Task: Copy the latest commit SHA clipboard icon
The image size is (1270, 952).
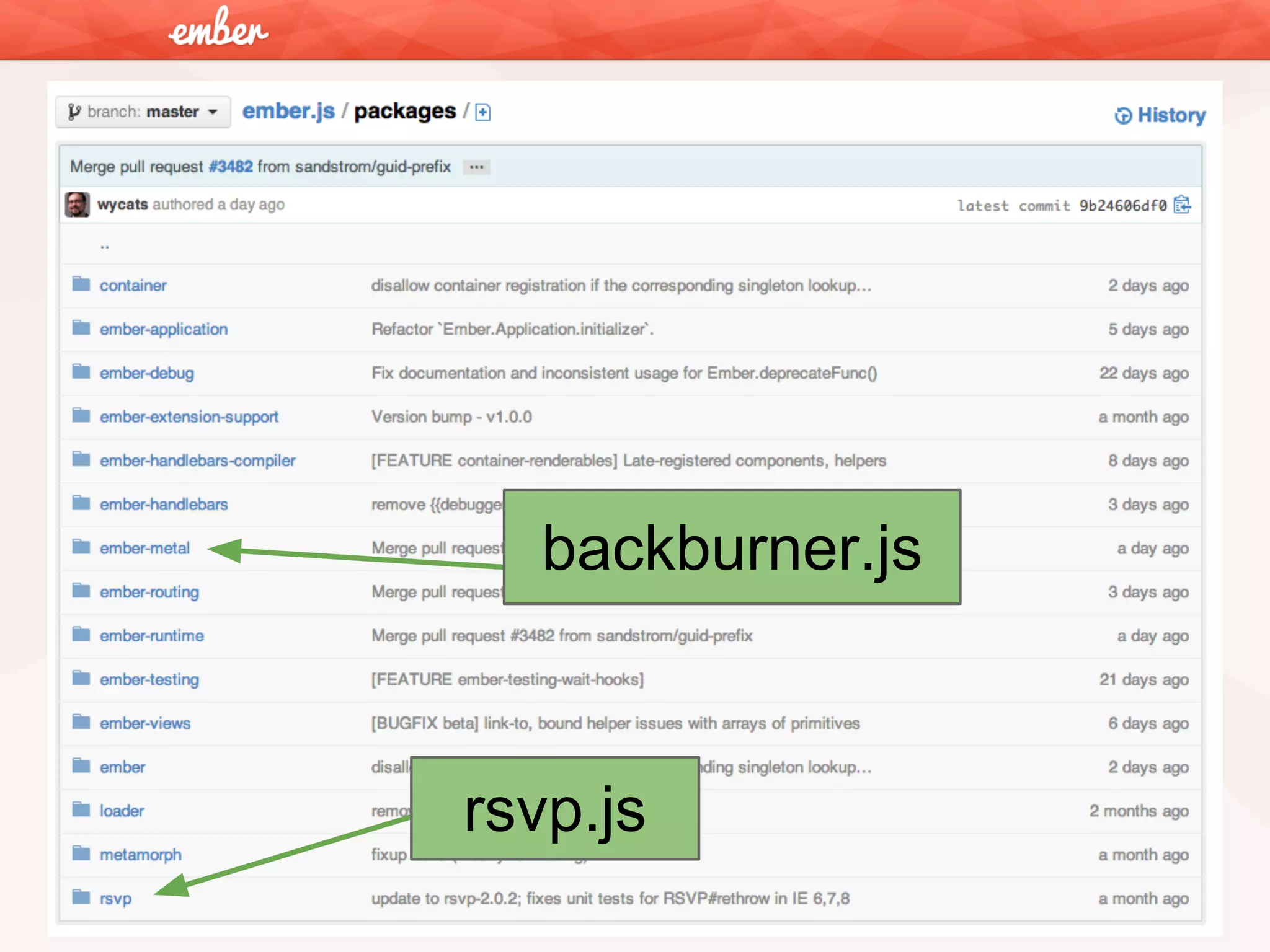Action: tap(1182, 205)
